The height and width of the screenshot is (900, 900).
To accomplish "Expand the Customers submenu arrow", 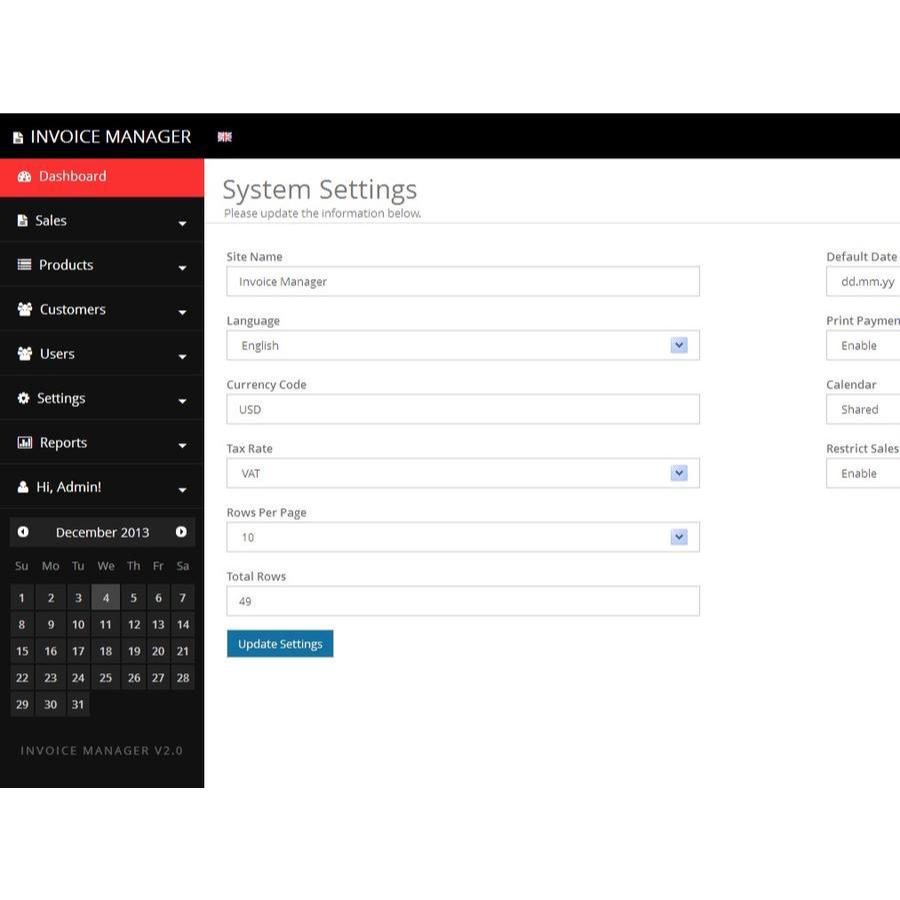I will 183,312.
